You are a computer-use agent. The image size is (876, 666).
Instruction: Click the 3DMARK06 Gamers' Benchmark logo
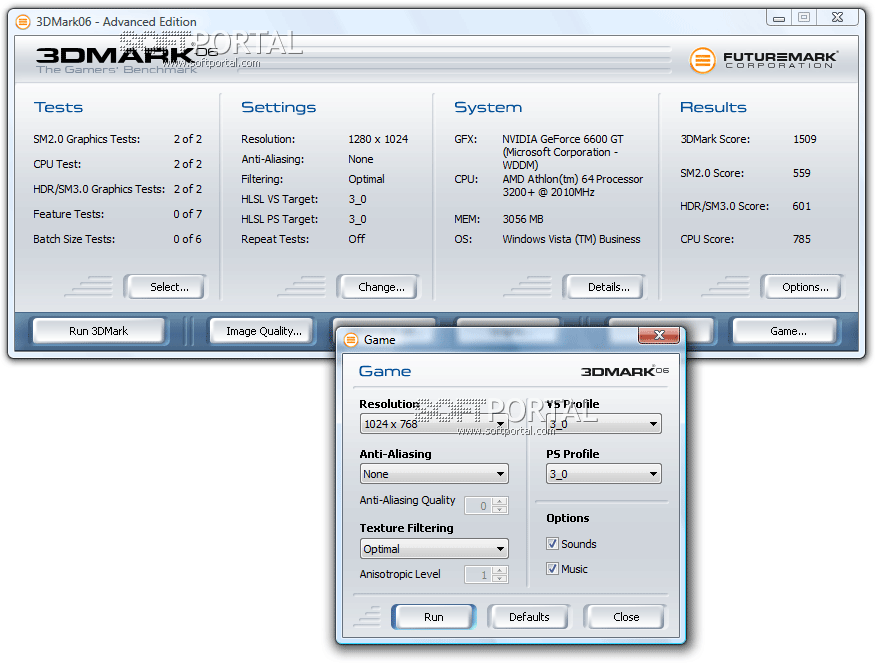coord(126,60)
